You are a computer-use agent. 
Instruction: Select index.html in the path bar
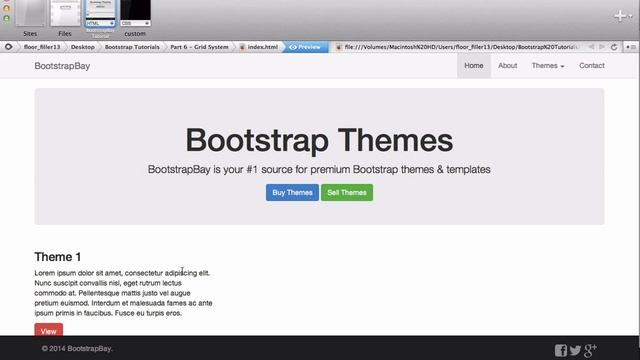pyautogui.click(x=259, y=47)
